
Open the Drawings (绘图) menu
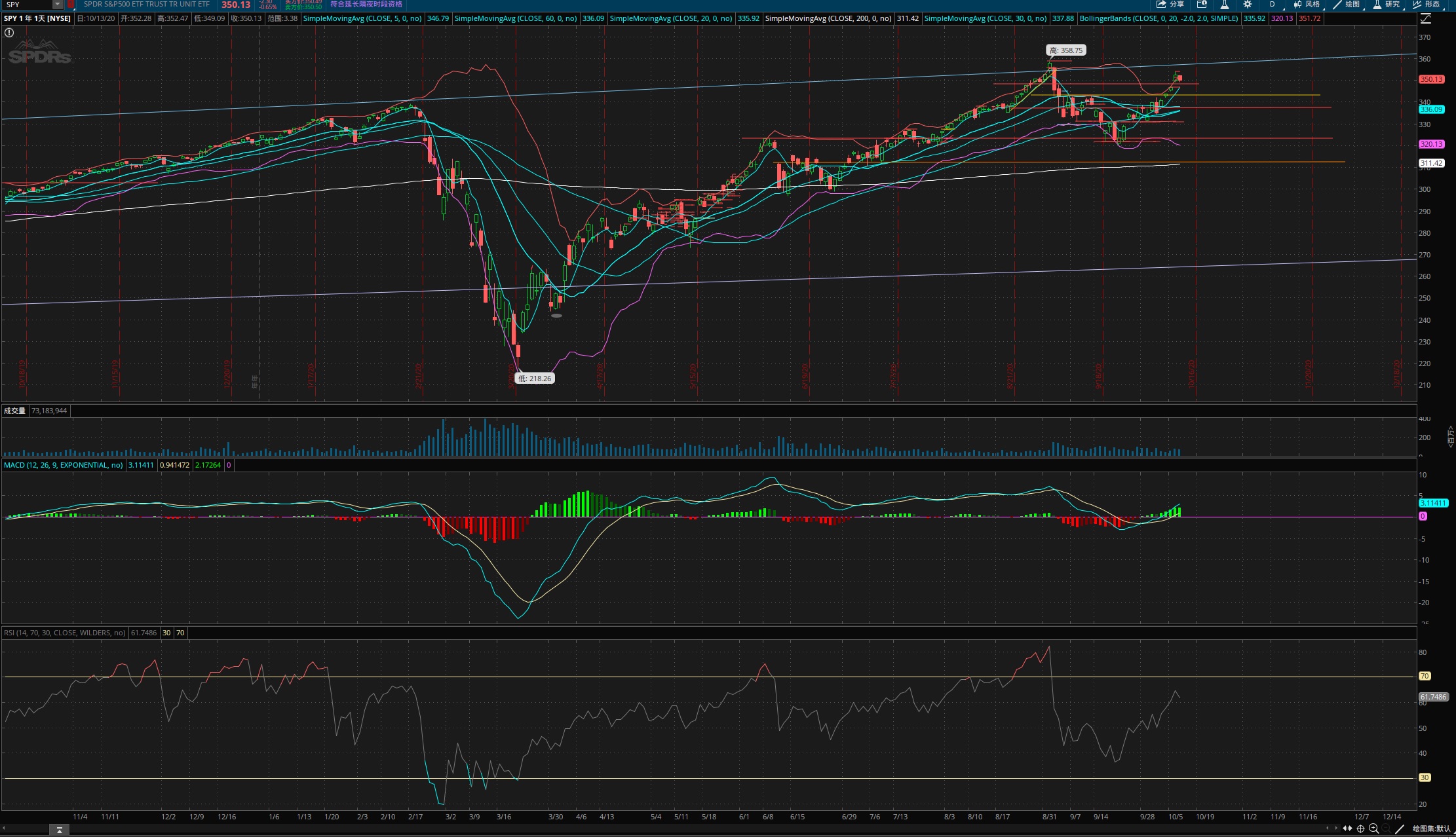(1347, 5)
